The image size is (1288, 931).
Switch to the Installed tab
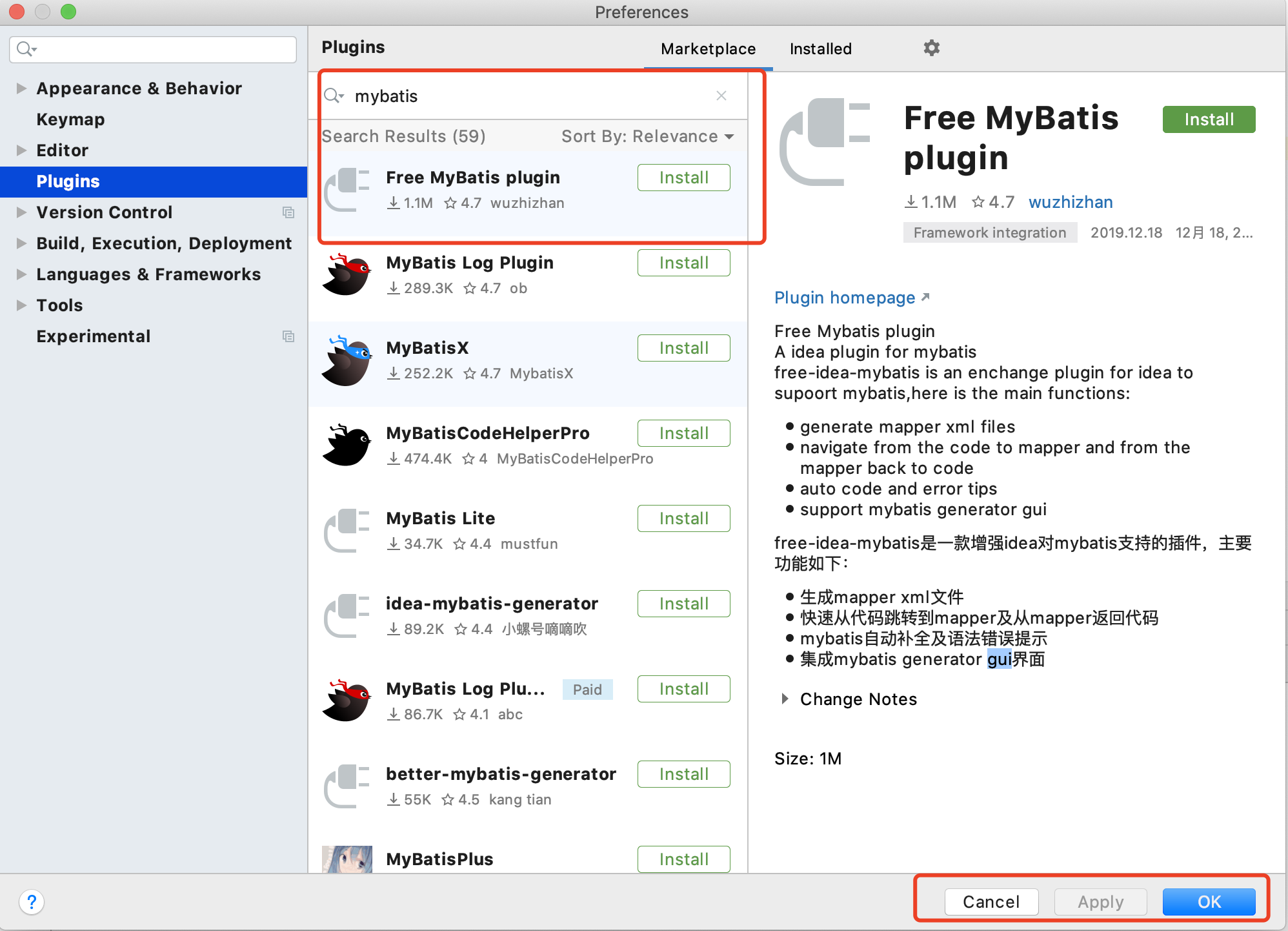coord(820,48)
